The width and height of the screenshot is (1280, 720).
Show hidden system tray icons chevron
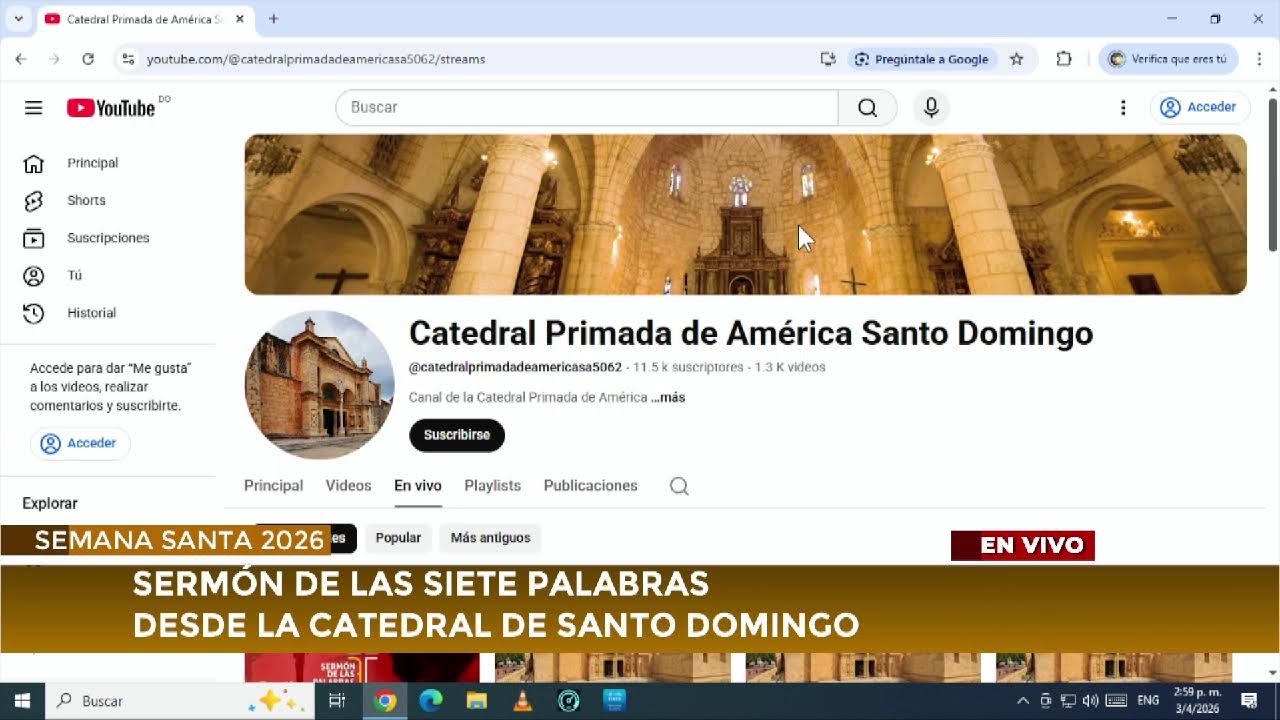(x=1023, y=701)
